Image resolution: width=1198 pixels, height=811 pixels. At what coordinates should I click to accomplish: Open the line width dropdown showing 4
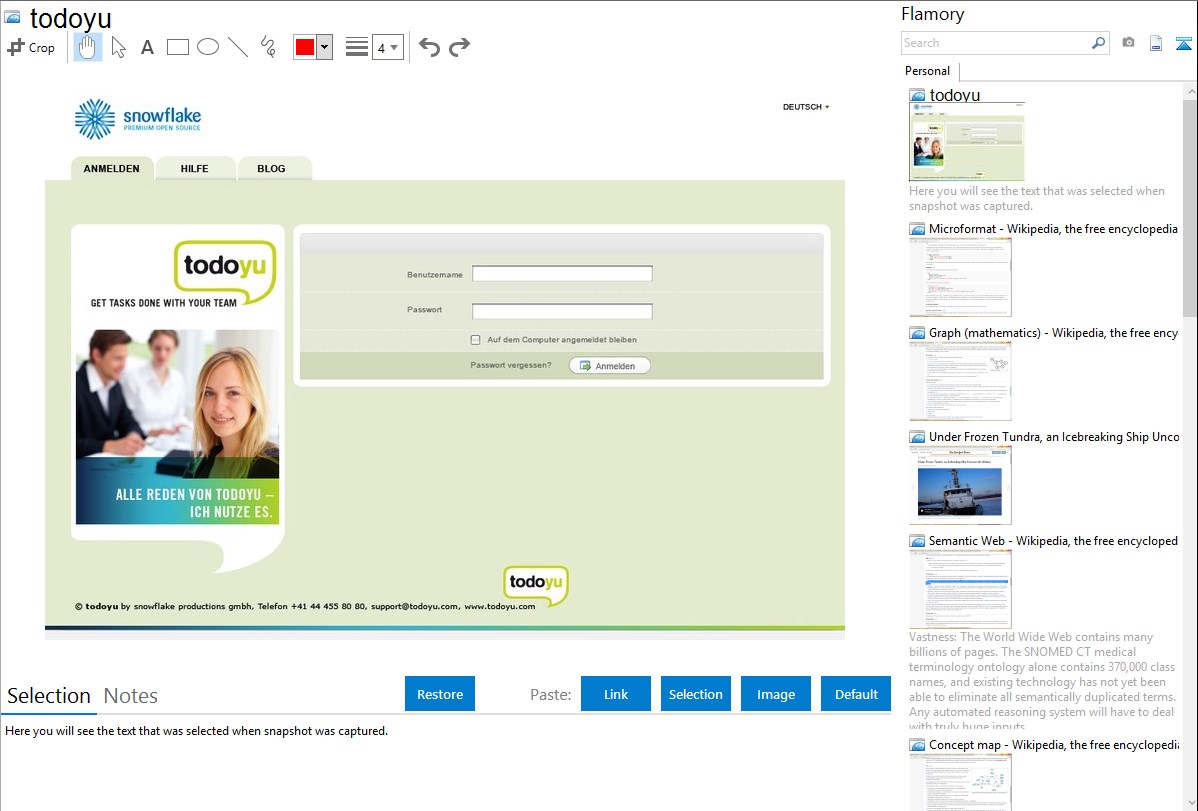(387, 47)
